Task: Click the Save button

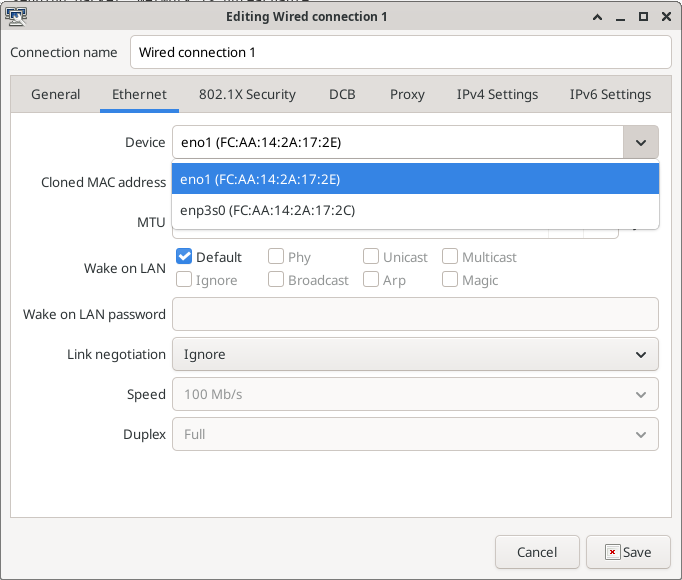Action: pyautogui.click(x=629, y=552)
